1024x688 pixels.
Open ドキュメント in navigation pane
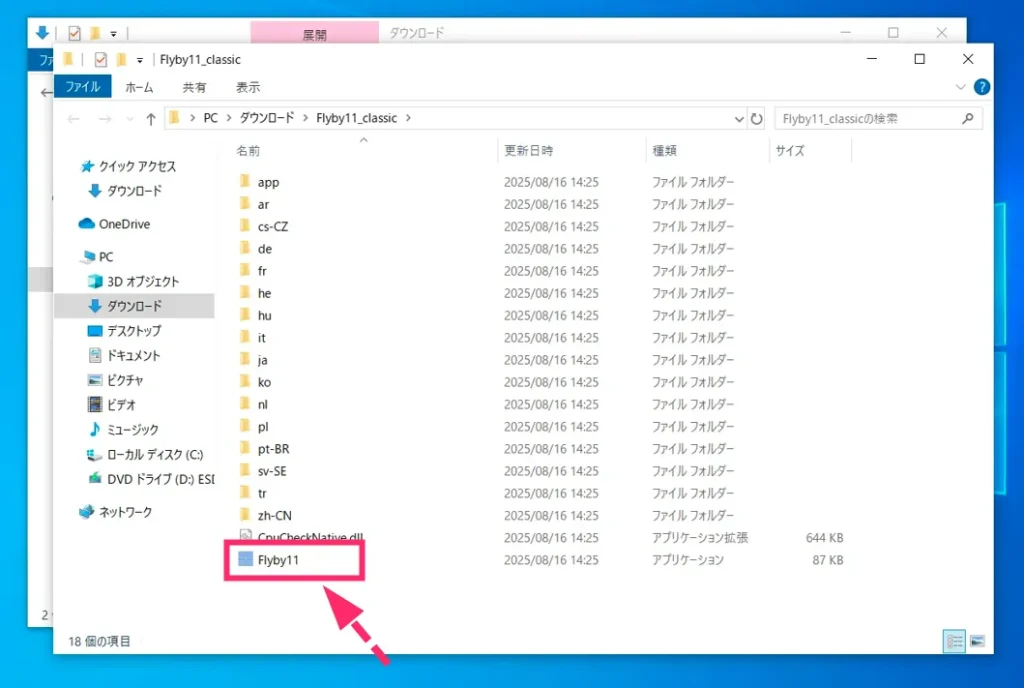point(124,356)
